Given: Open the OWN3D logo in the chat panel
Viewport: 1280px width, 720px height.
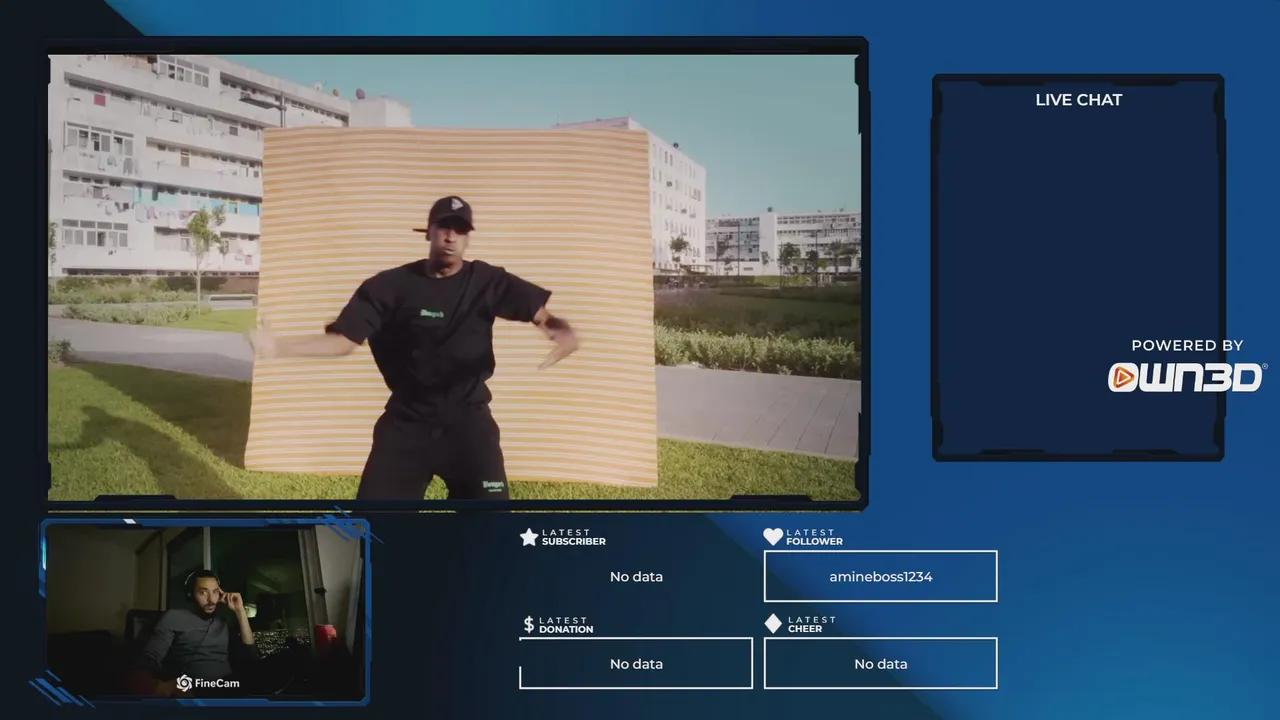Looking at the screenshot, I should tap(1186, 378).
